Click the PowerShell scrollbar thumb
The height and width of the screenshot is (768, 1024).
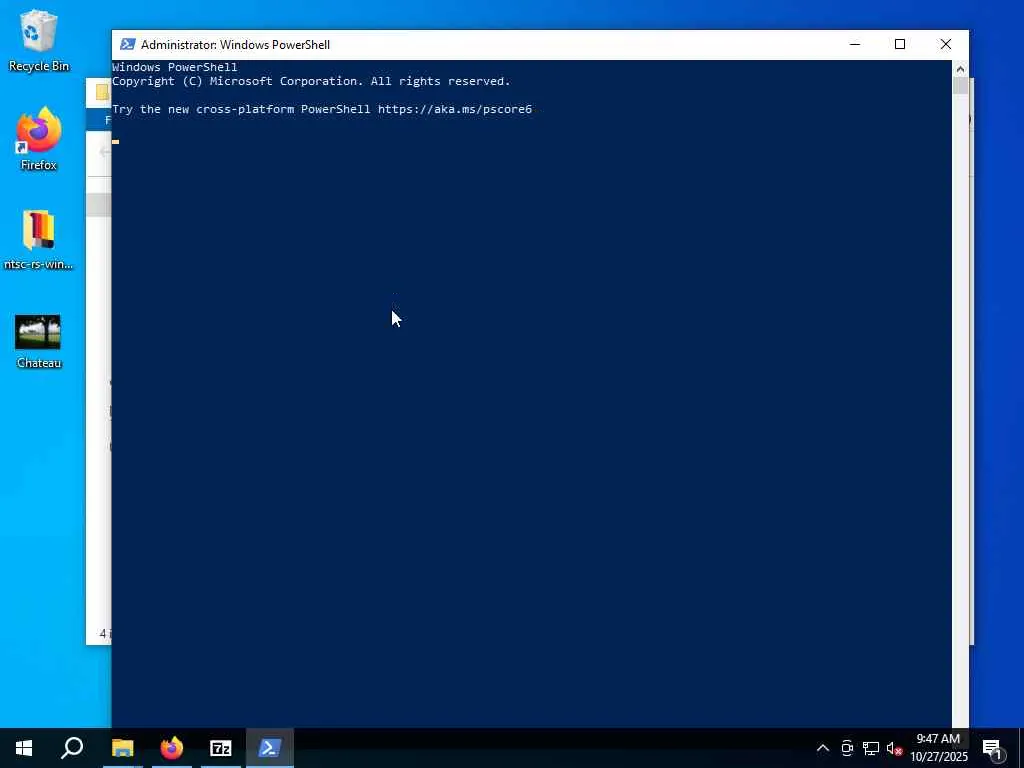coord(960,86)
